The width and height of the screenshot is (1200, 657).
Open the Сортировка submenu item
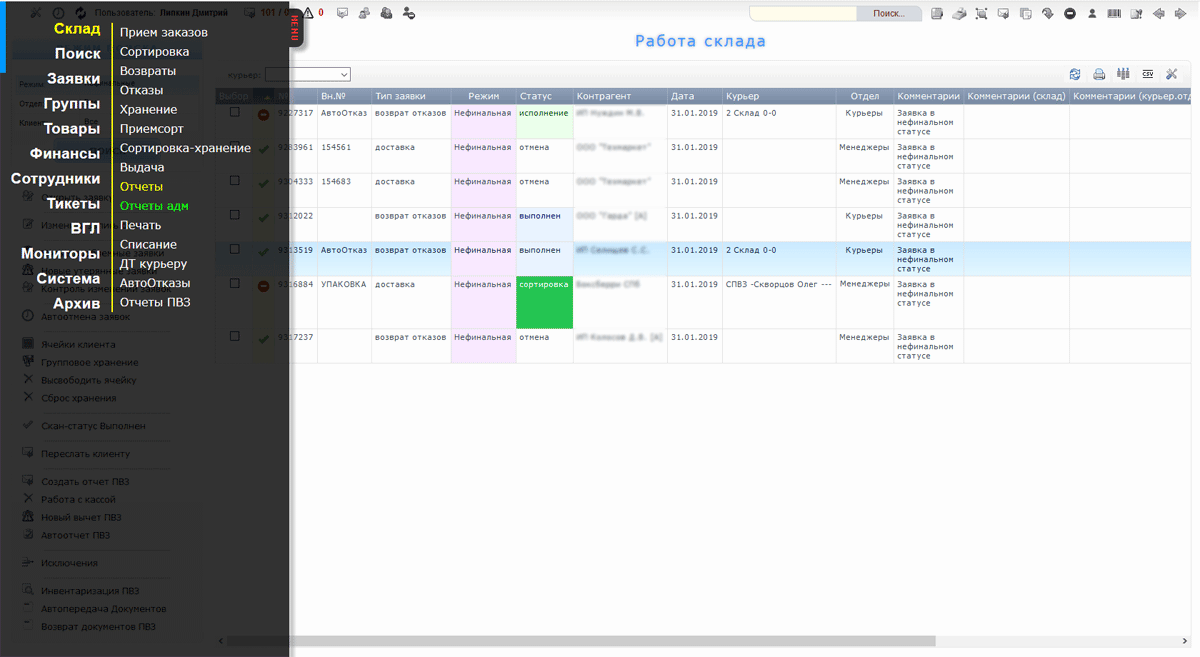click(154, 52)
